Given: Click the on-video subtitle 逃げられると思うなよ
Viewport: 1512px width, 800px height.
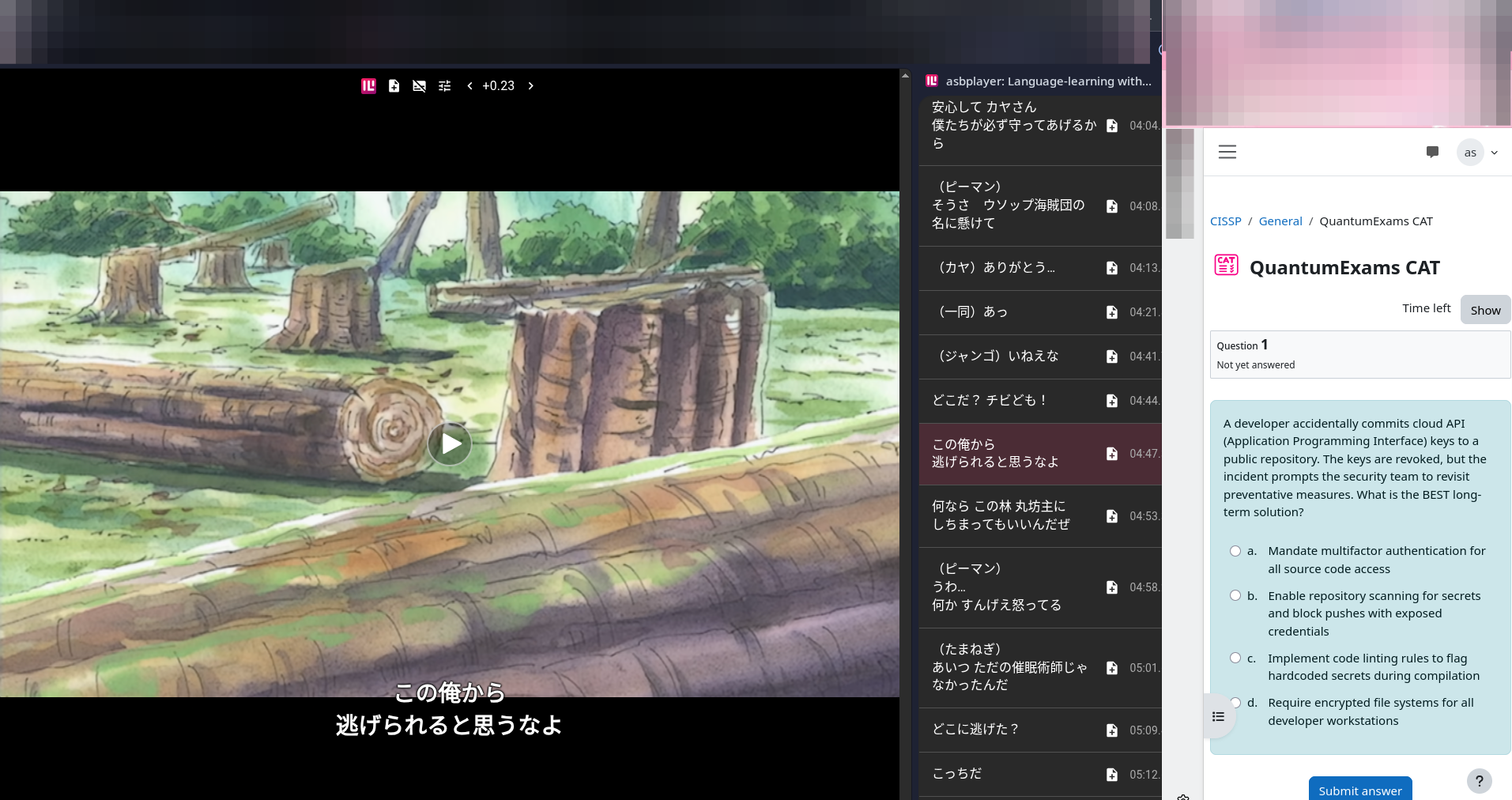Looking at the screenshot, I should [x=449, y=725].
